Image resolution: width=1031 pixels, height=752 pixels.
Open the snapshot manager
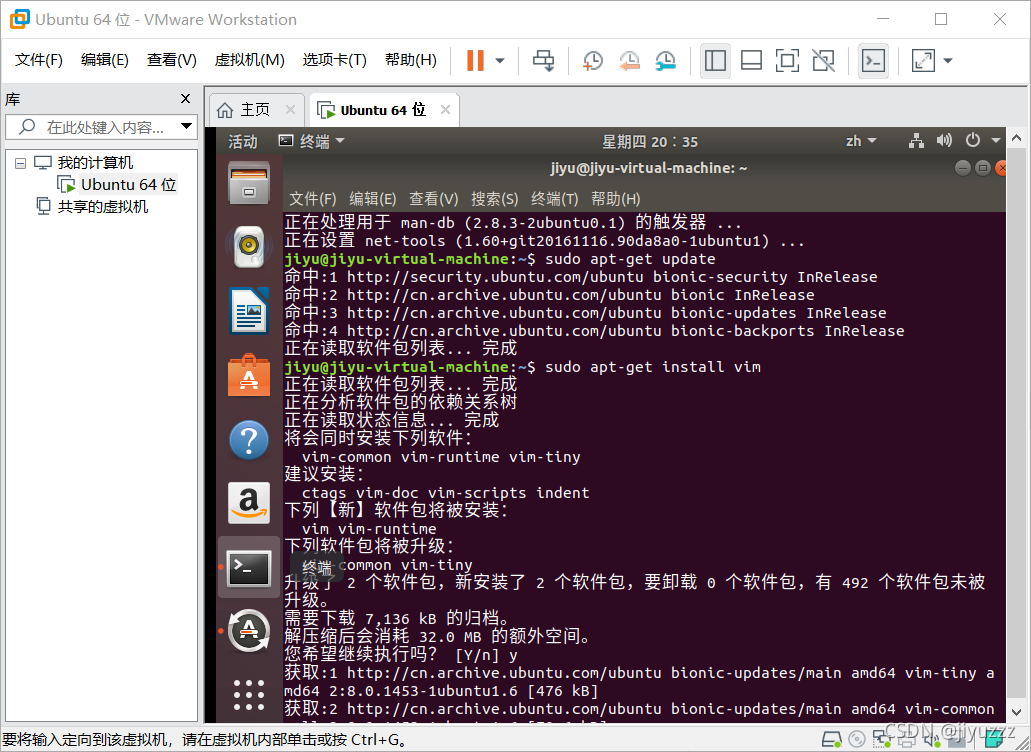coord(665,60)
